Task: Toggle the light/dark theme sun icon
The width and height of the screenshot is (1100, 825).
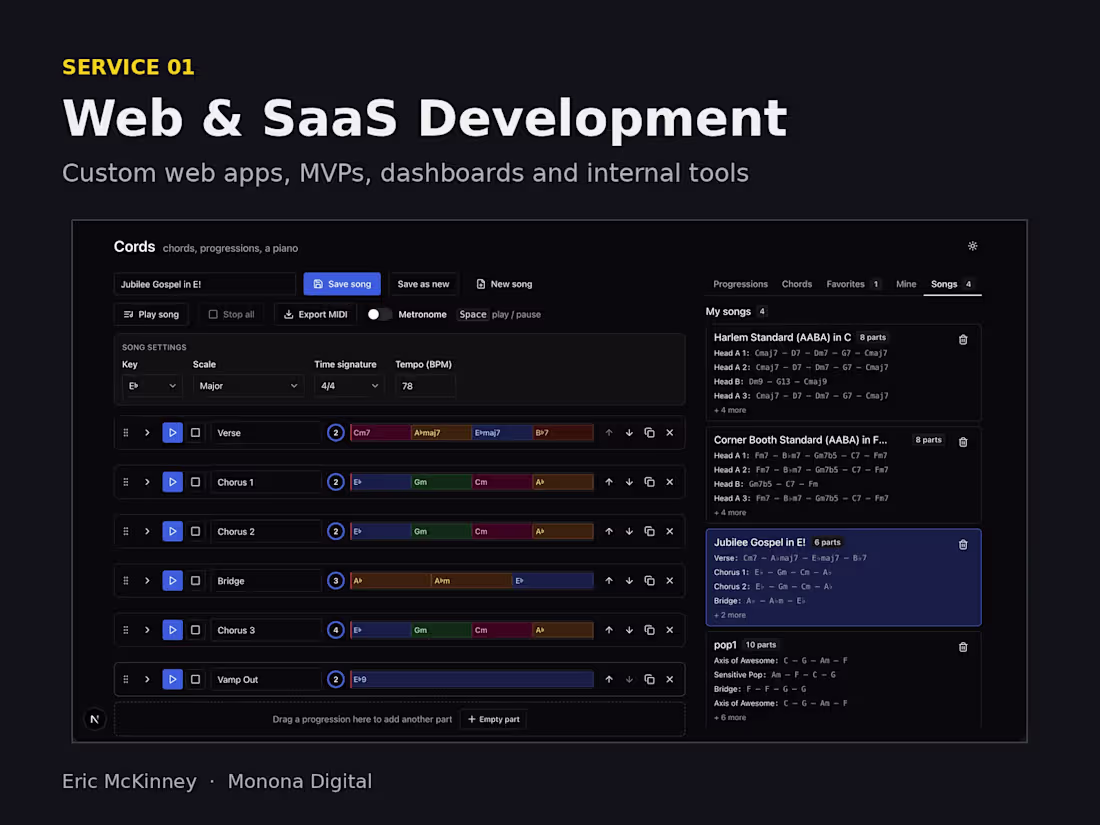Action: coord(972,246)
